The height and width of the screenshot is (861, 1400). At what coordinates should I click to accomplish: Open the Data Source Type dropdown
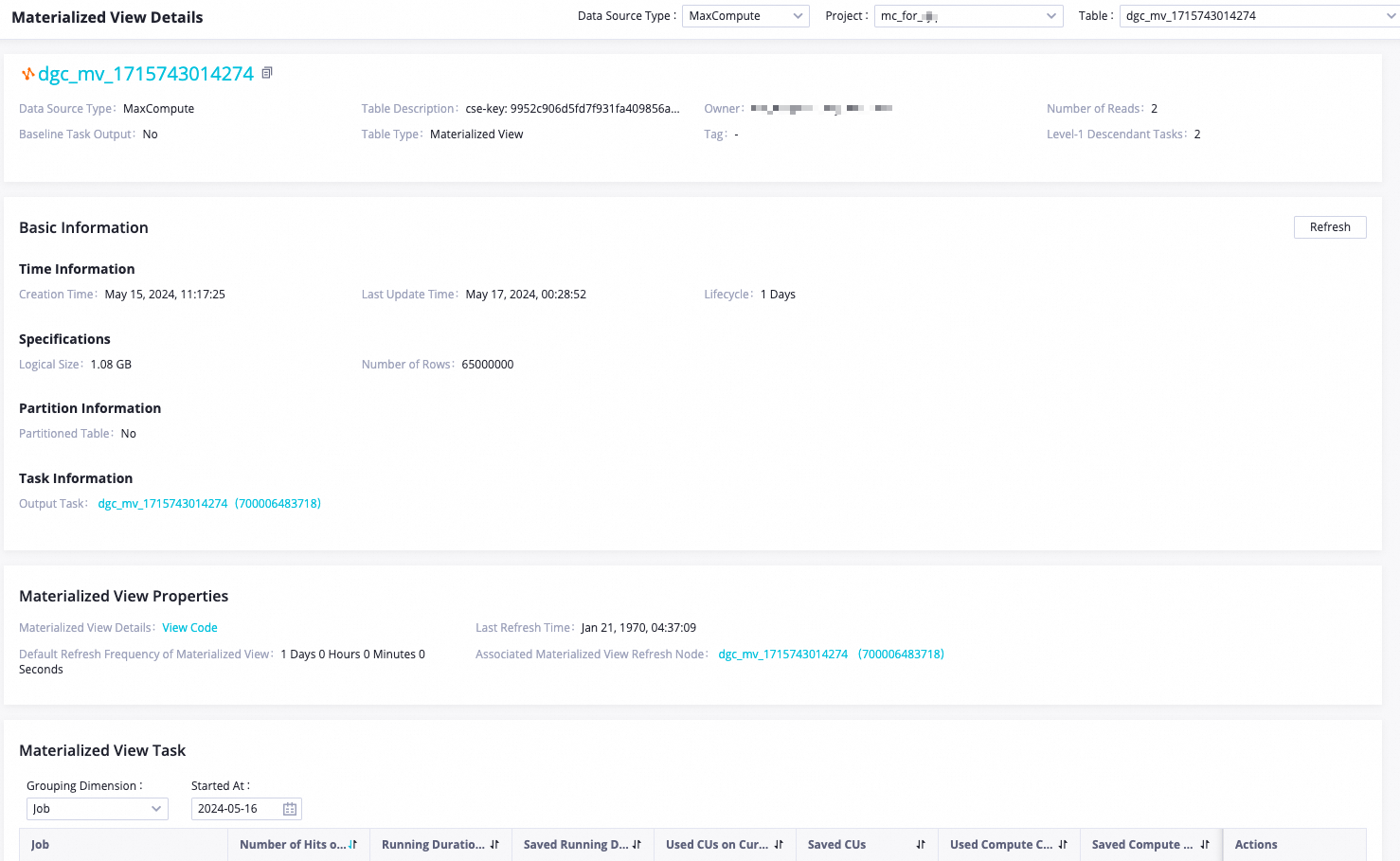745,16
